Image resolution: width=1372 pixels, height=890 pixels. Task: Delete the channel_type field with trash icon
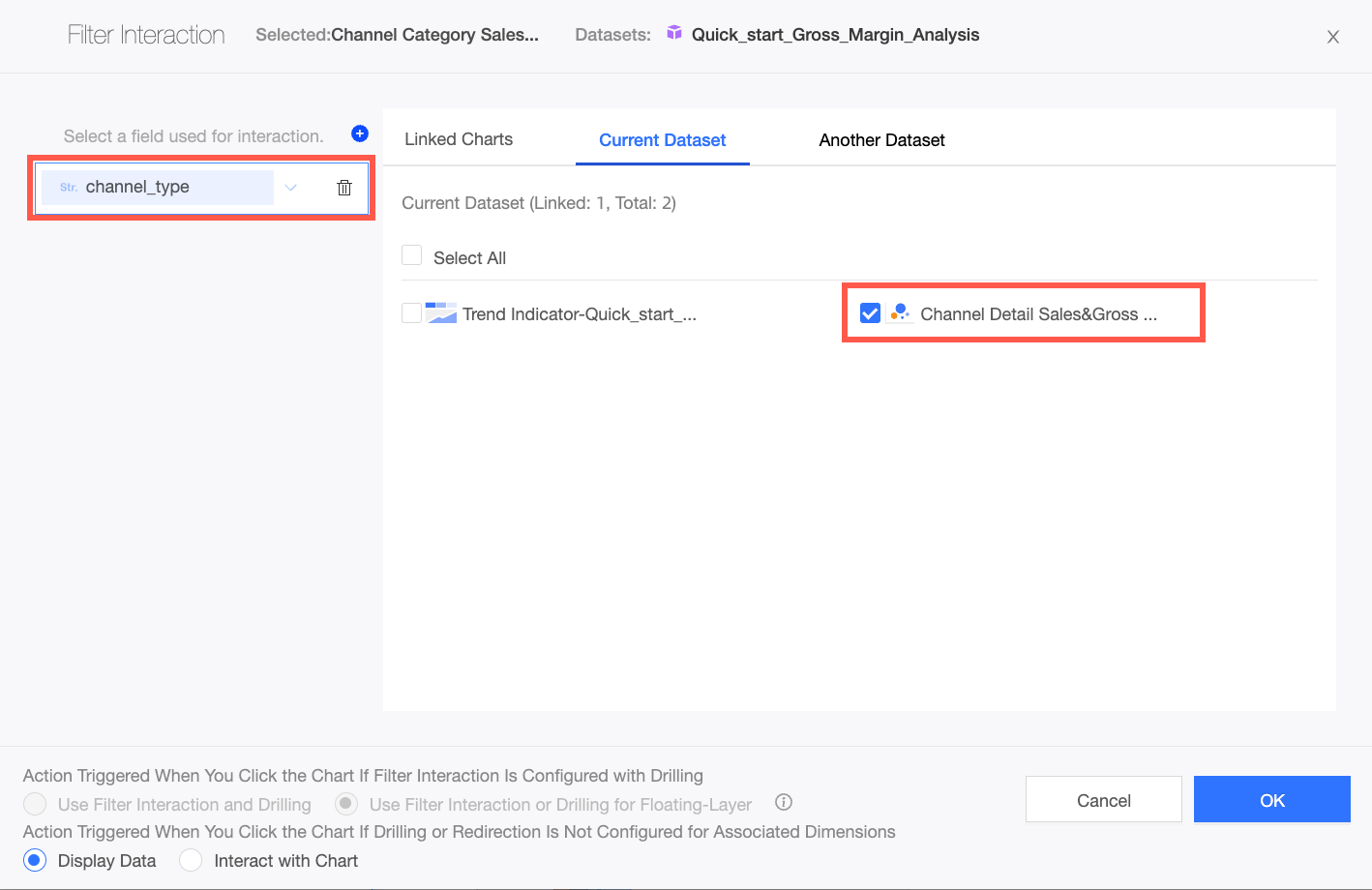pyautogui.click(x=344, y=188)
